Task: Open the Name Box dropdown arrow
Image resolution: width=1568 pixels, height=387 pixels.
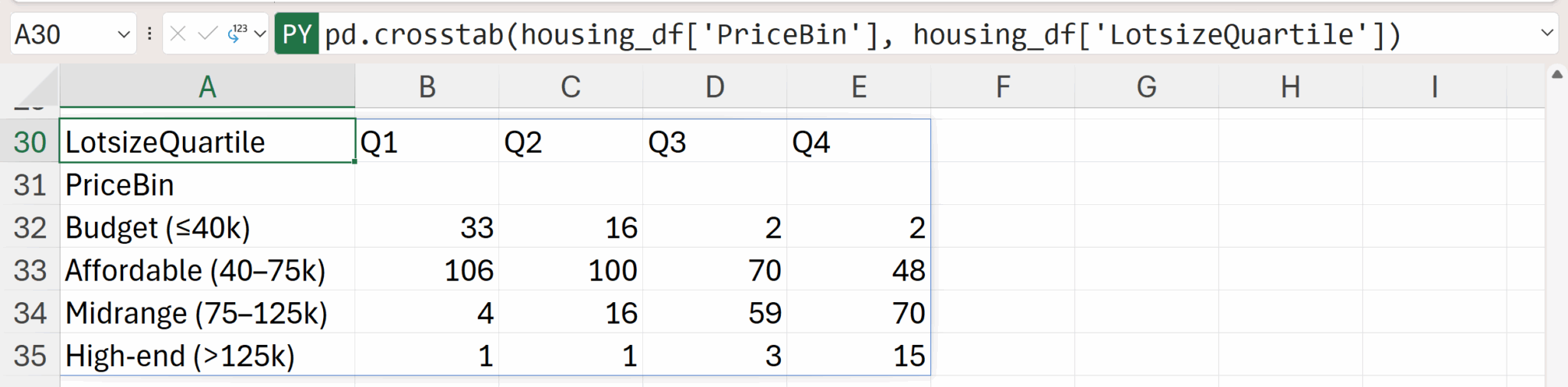Action: pos(124,34)
